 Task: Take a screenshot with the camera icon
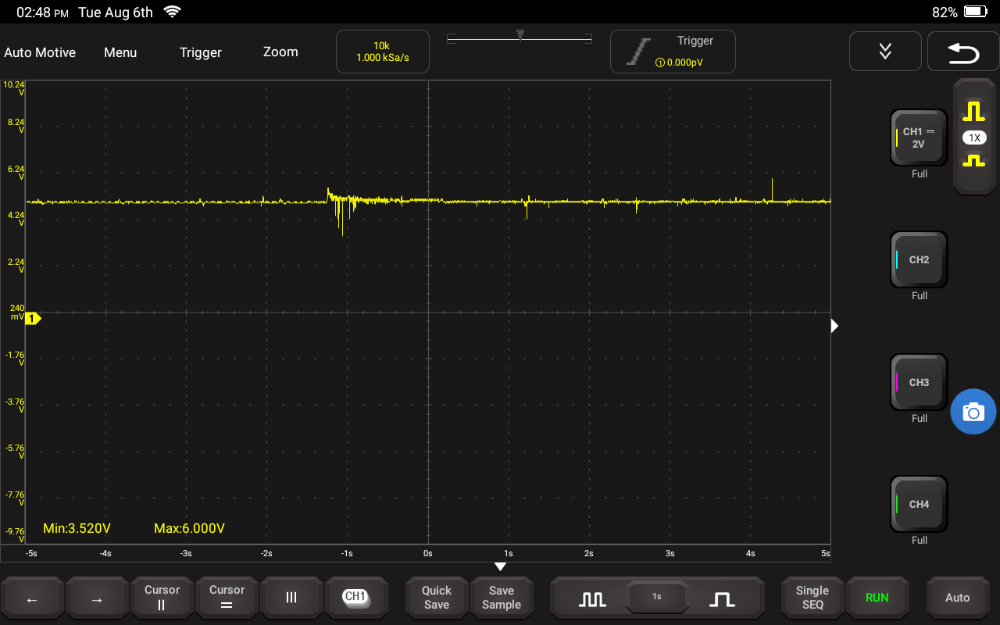(973, 412)
